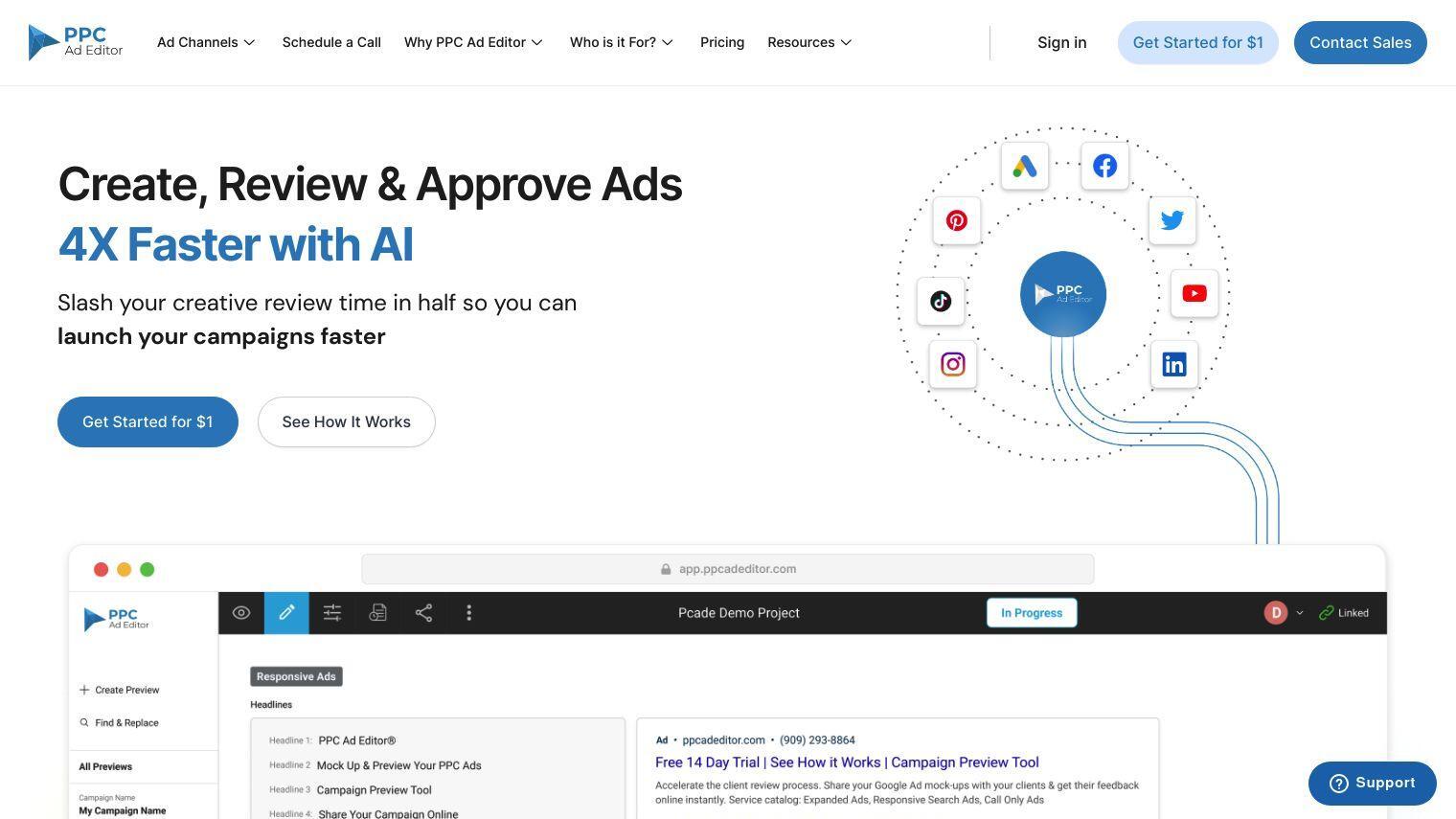Click the magnifier icon beside Find & Replace
Viewport: 1456px width, 819px height.
pos(84,722)
